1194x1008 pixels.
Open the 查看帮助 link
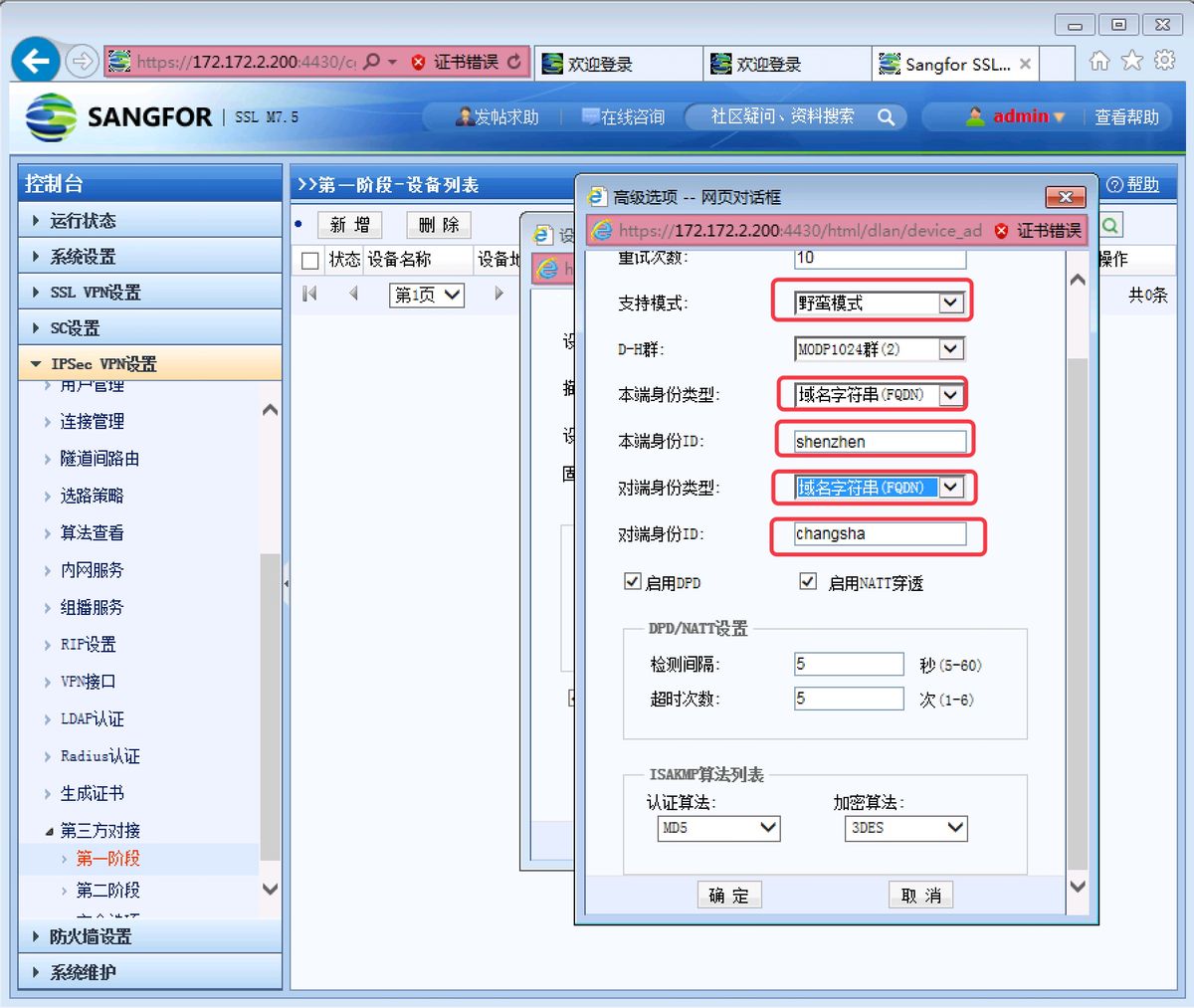tap(1127, 117)
